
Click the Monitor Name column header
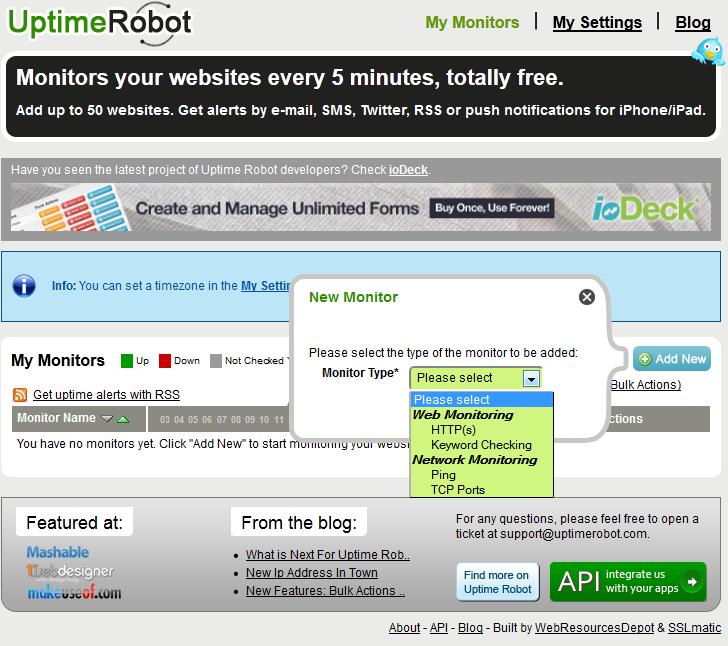pos(79,418)
